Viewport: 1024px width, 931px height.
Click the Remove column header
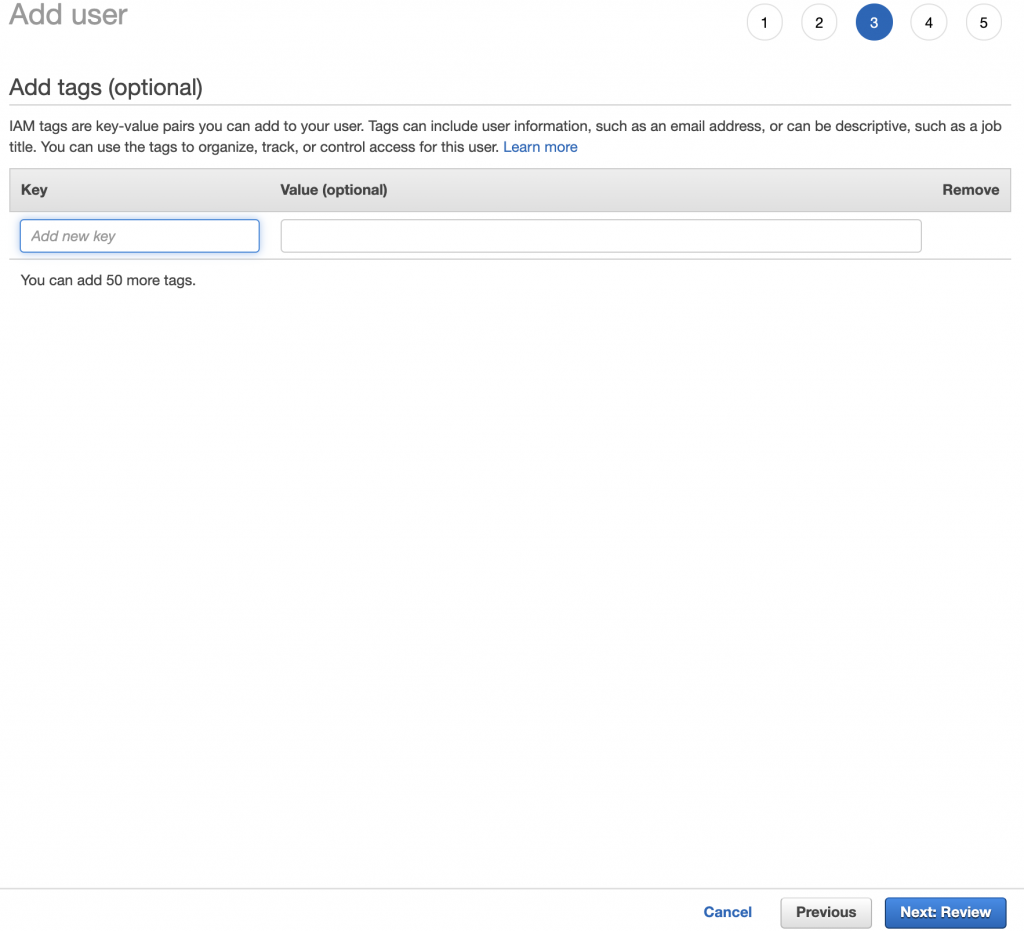[x=971, y=189]
